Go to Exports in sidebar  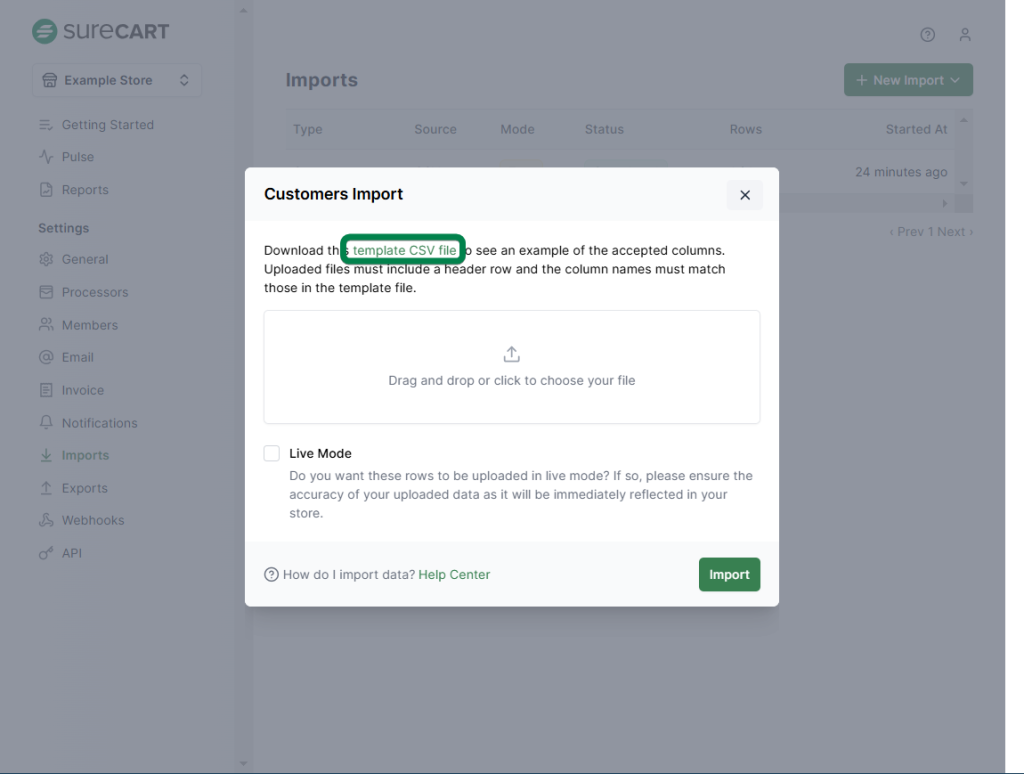[x=84, y=488]
